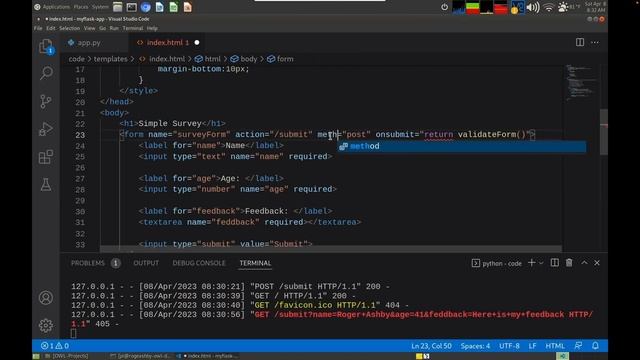Click the volume speaker icon in system tray
640x360 pixels.
(533, 7)
